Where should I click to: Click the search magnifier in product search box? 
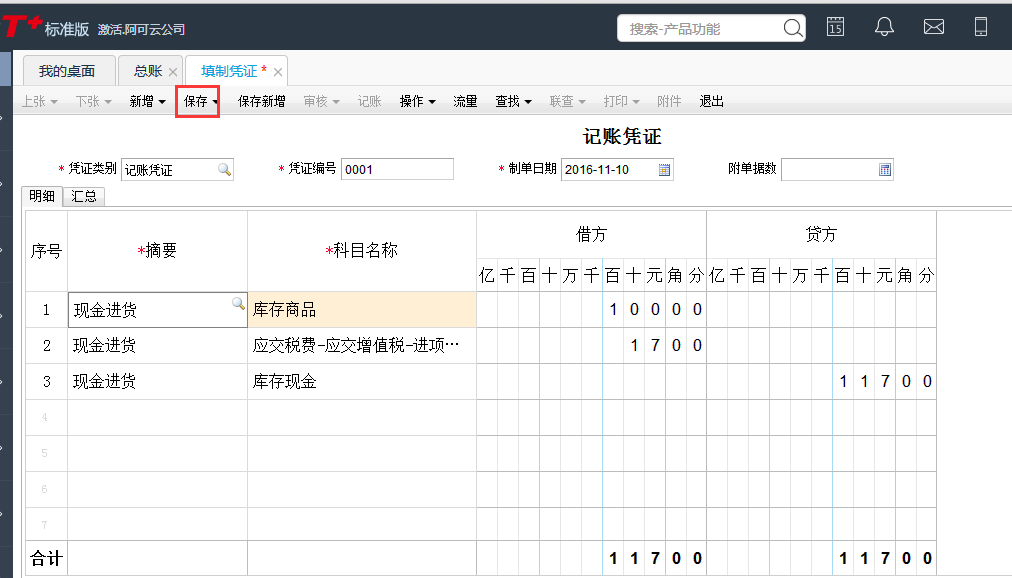(x=792, y=29)
